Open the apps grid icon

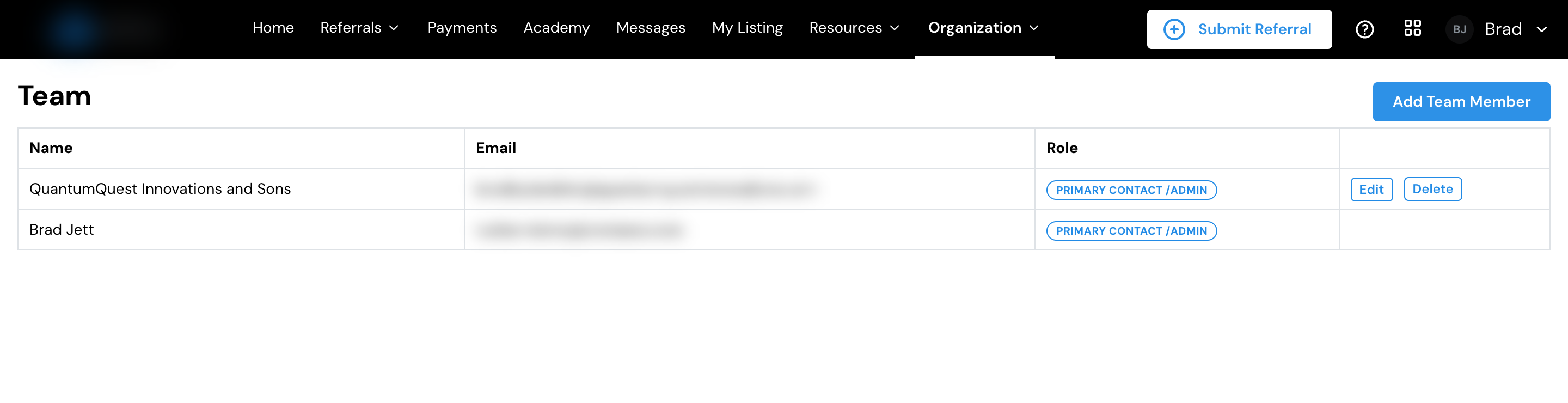(x=1412, y=28)
